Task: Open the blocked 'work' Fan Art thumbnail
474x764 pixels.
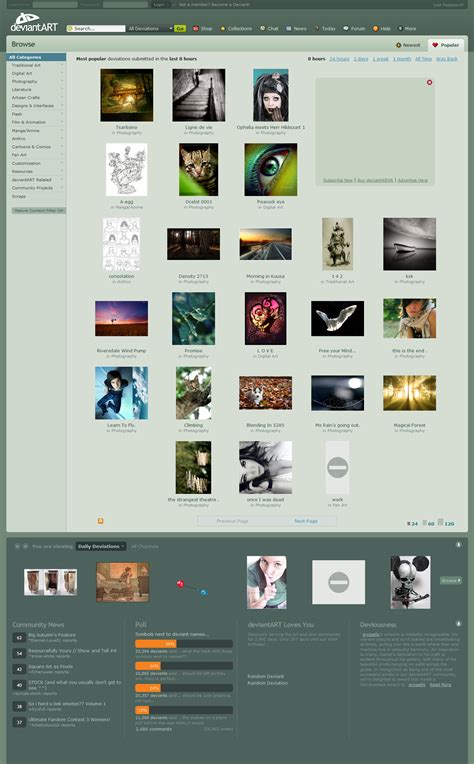Action: 338,468
